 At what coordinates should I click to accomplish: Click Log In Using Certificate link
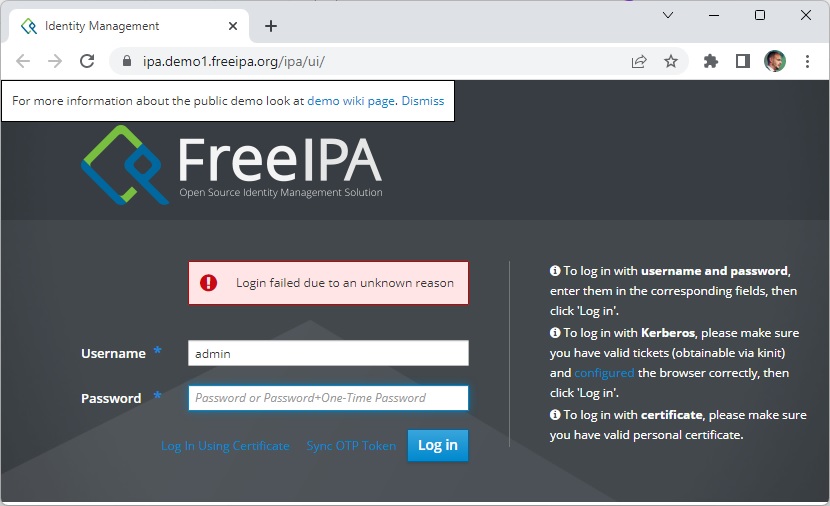click(x=225, y=446)
